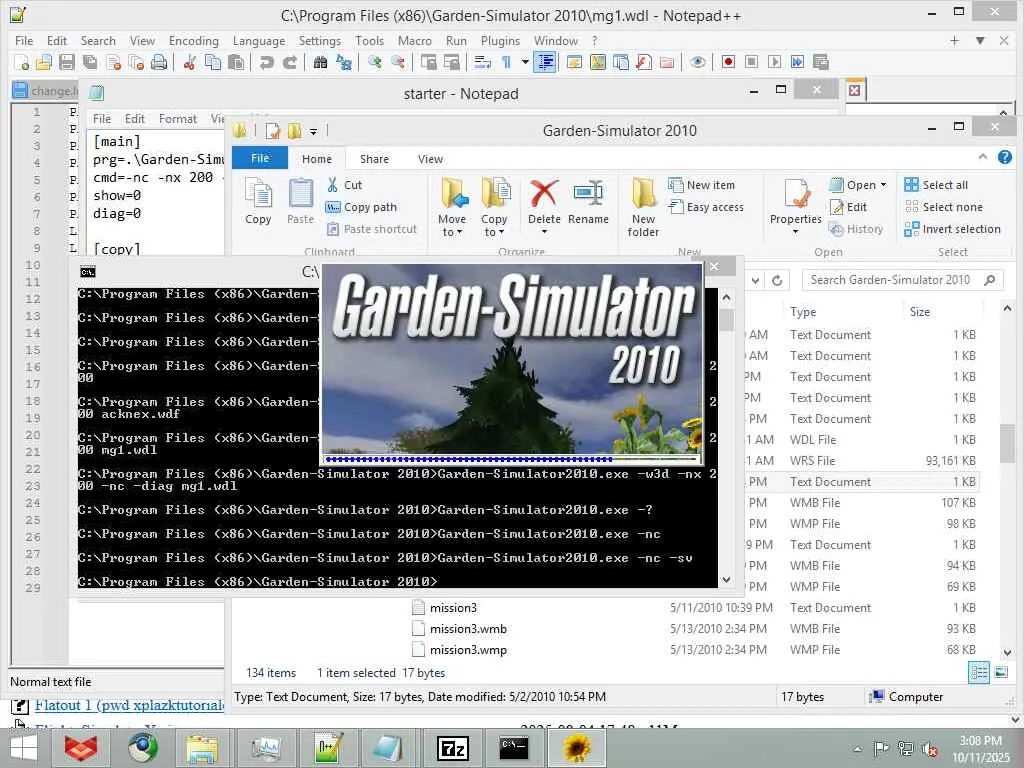This screenshot has width=1024, height=768.
Task: Click Invert selection in the Explorer ribbon
Action: tap(953, 229)
